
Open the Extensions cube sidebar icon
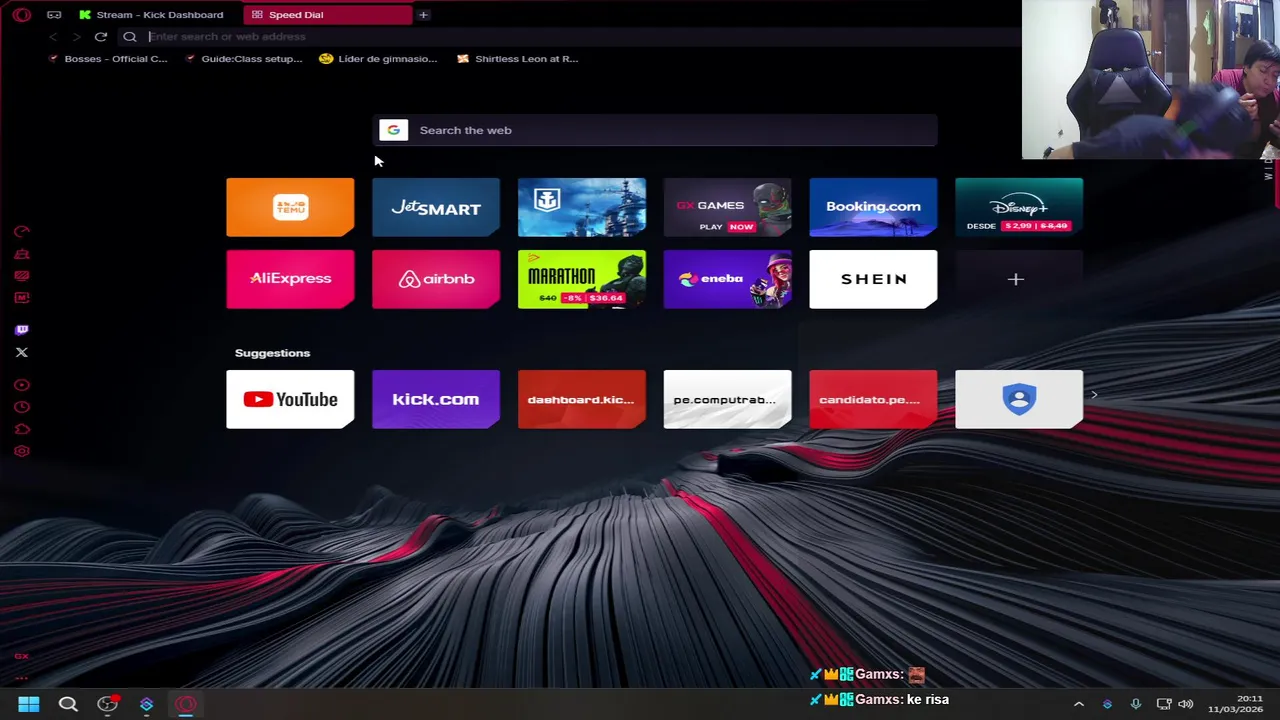point(21,429)
